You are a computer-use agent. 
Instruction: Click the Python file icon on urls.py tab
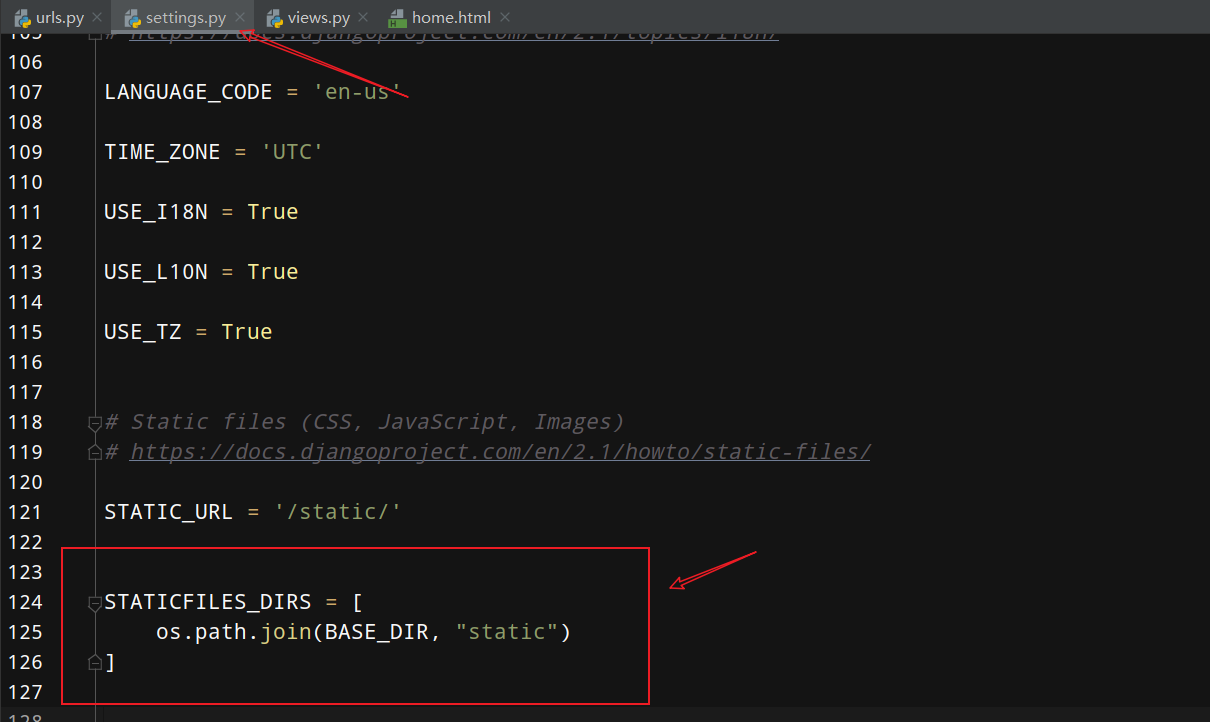point(22,17)
